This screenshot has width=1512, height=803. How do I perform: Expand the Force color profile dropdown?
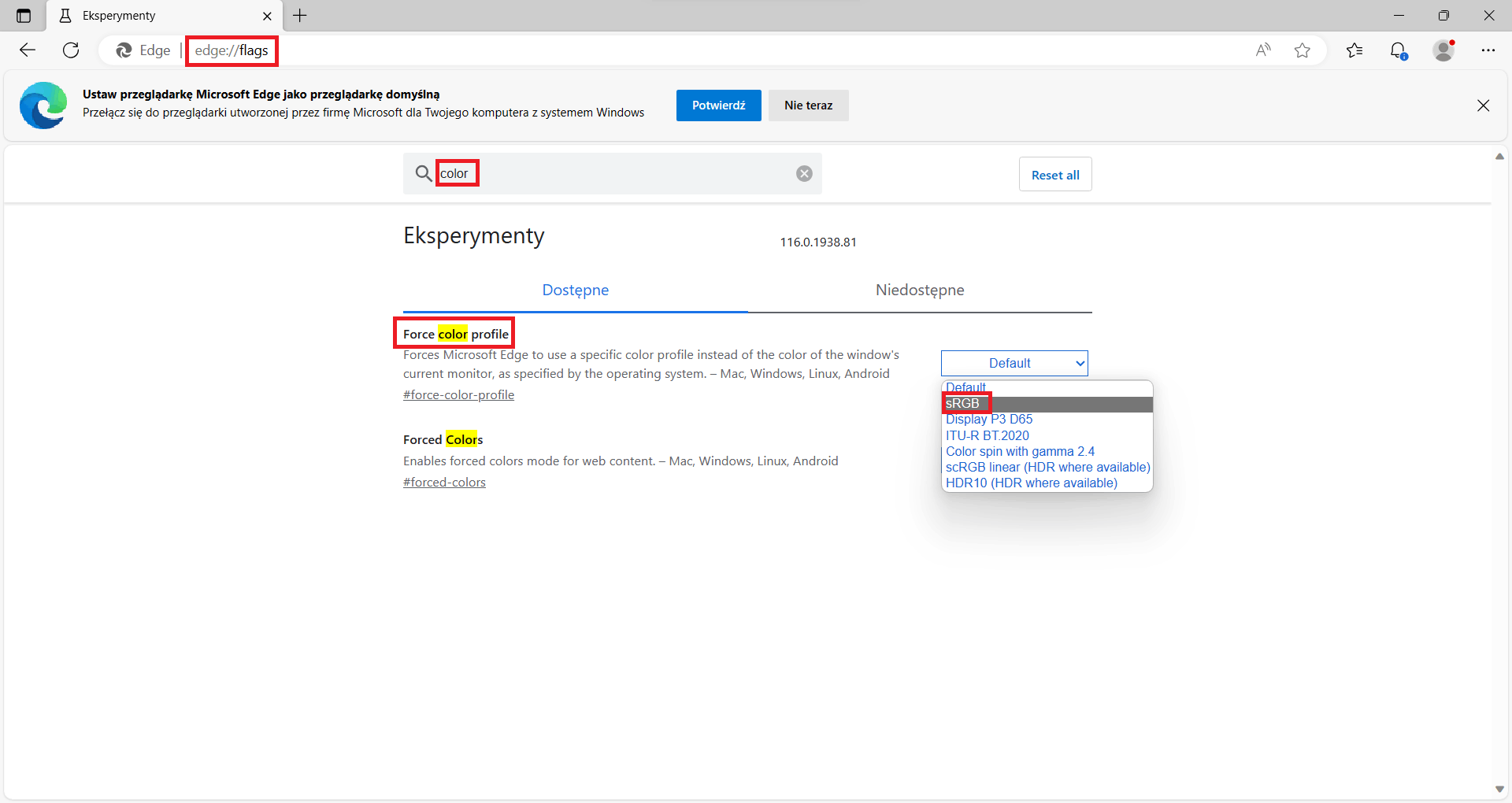1014,363
